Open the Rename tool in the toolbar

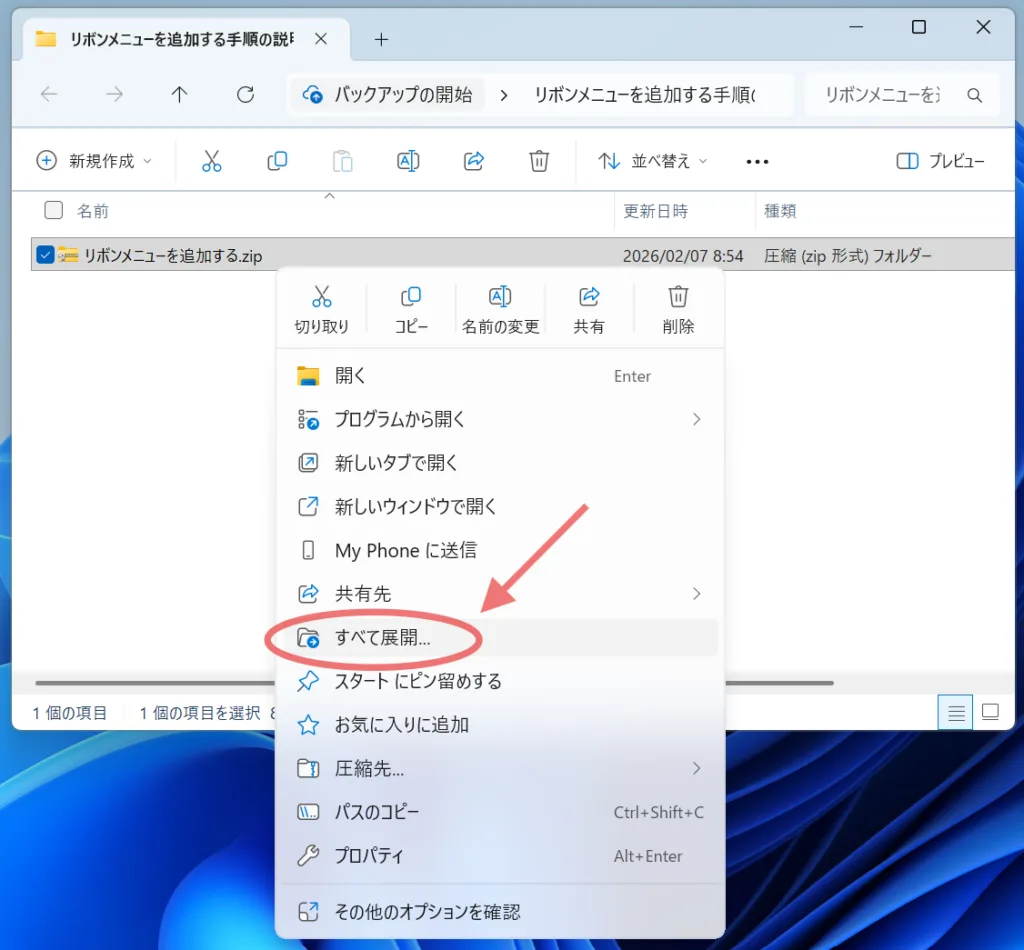(x=408, y=161)
